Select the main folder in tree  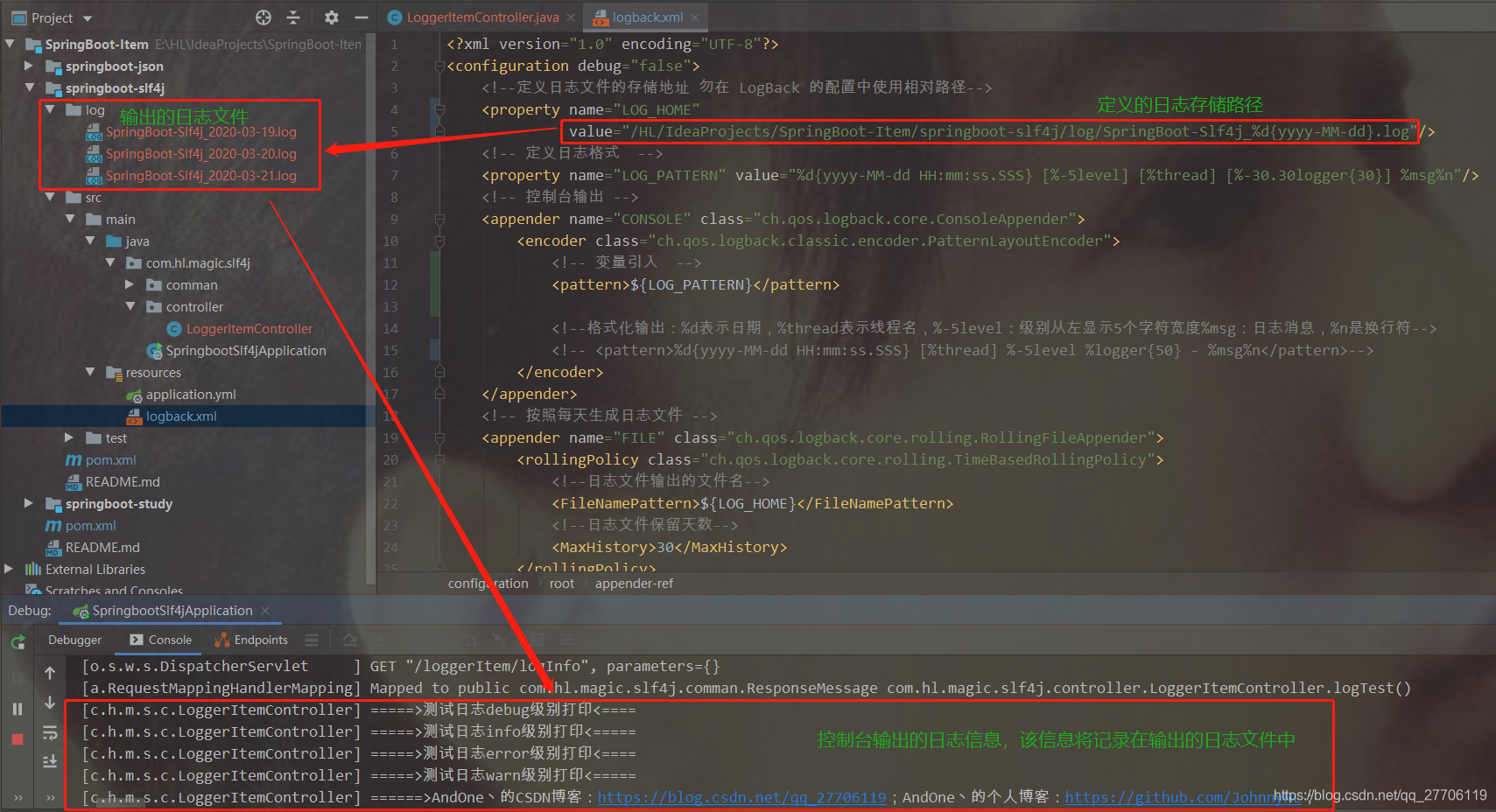tap(110, 219)
